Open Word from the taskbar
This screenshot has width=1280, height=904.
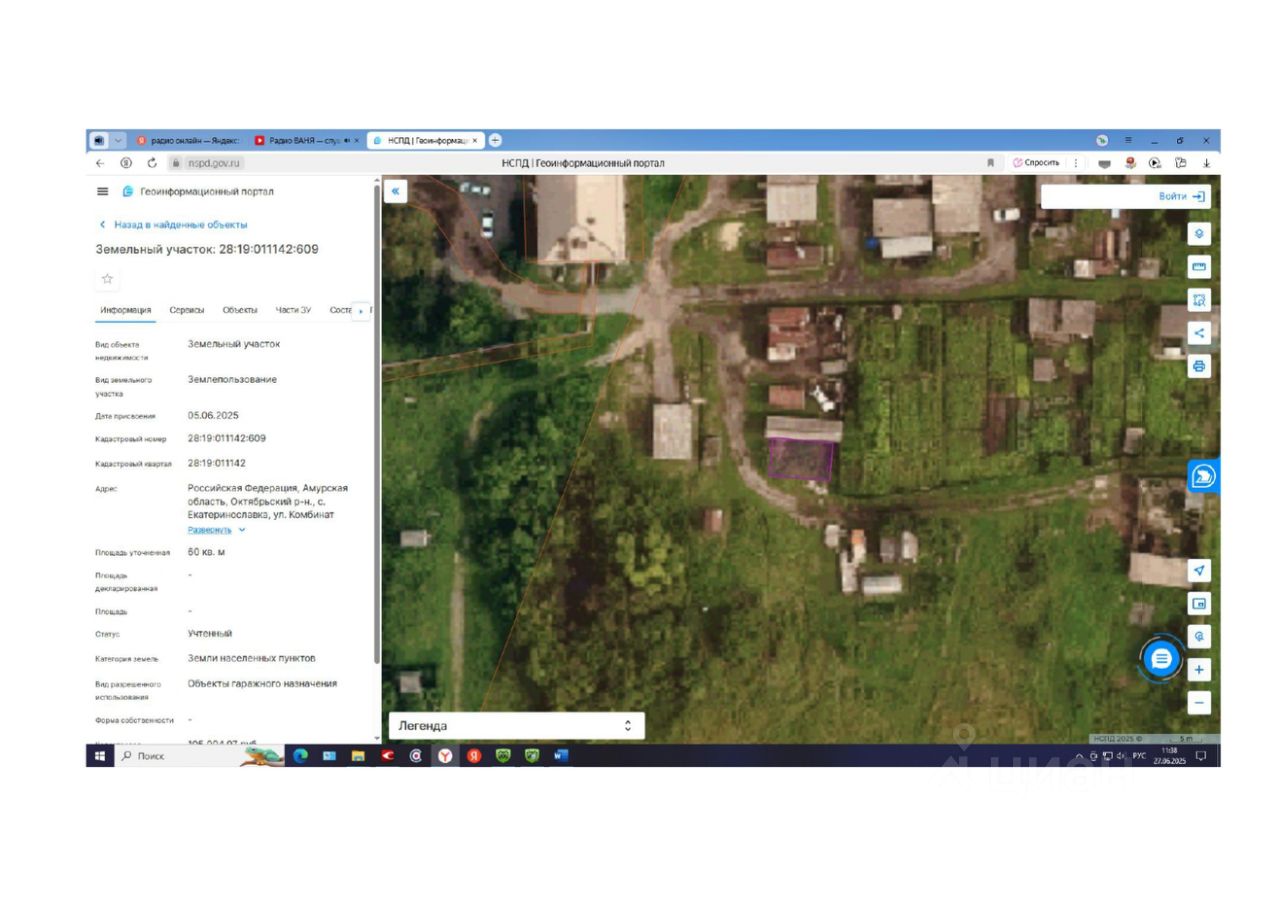coord(560,756)
